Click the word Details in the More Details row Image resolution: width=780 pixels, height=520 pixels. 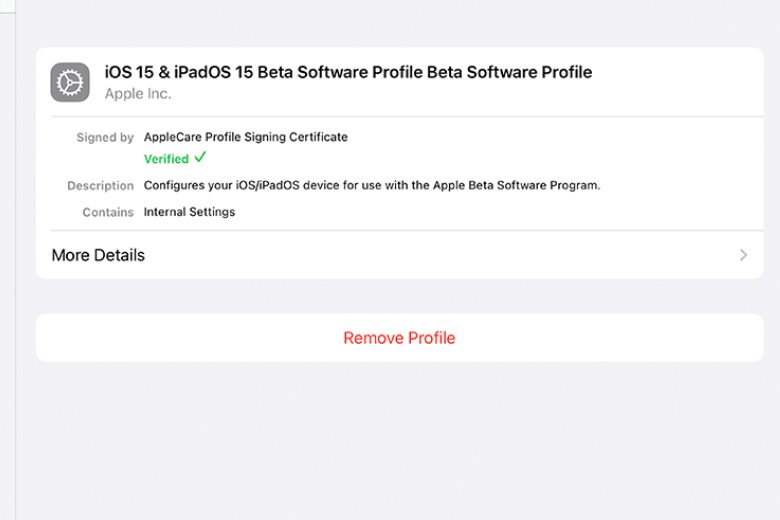(x=119, y=255)
